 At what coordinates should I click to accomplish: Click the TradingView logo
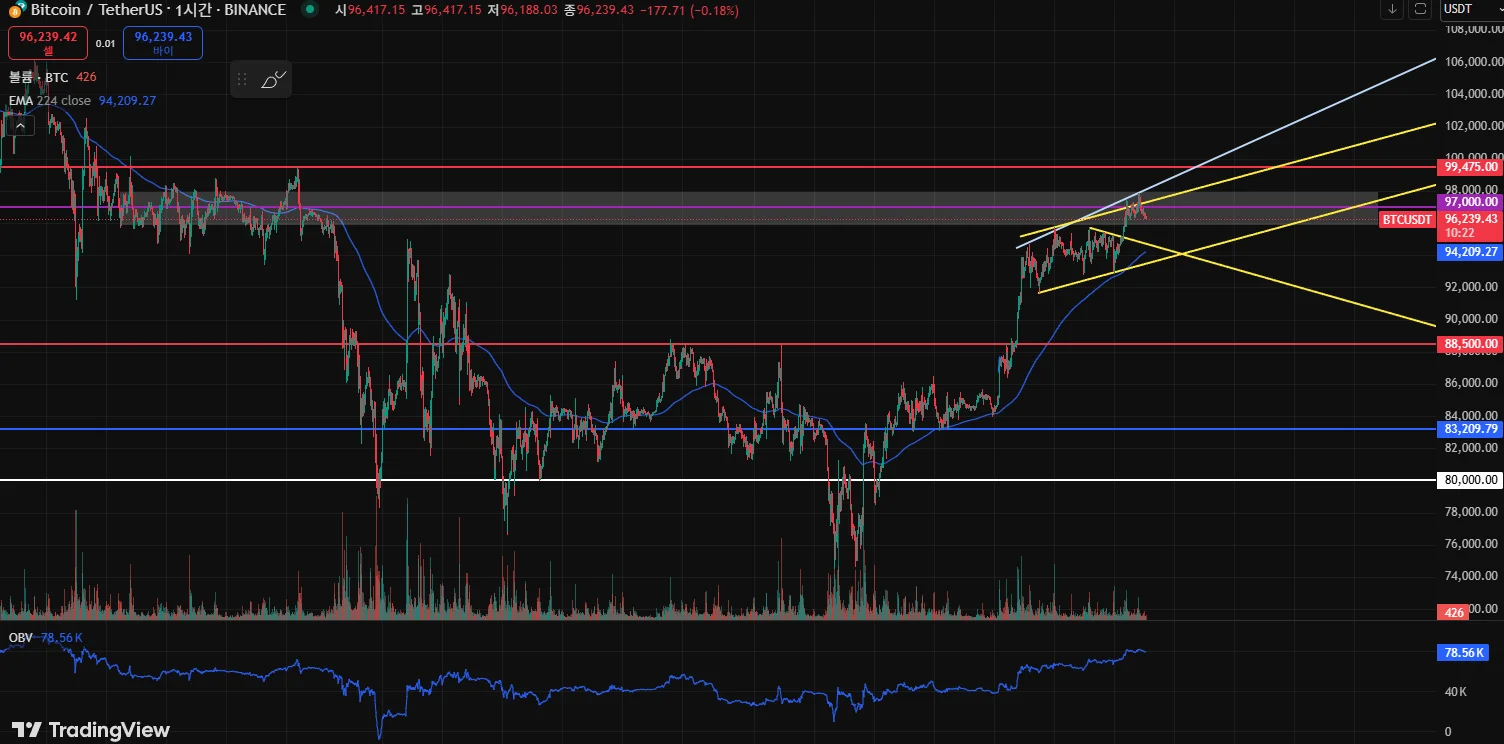[91, 730]
